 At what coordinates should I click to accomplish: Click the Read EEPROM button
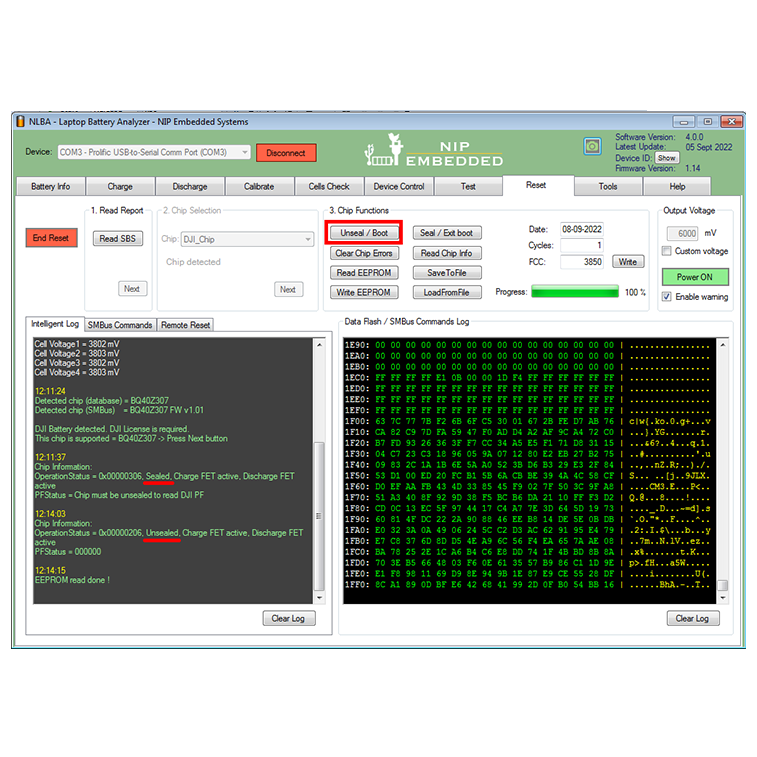[x=364, y=273]
